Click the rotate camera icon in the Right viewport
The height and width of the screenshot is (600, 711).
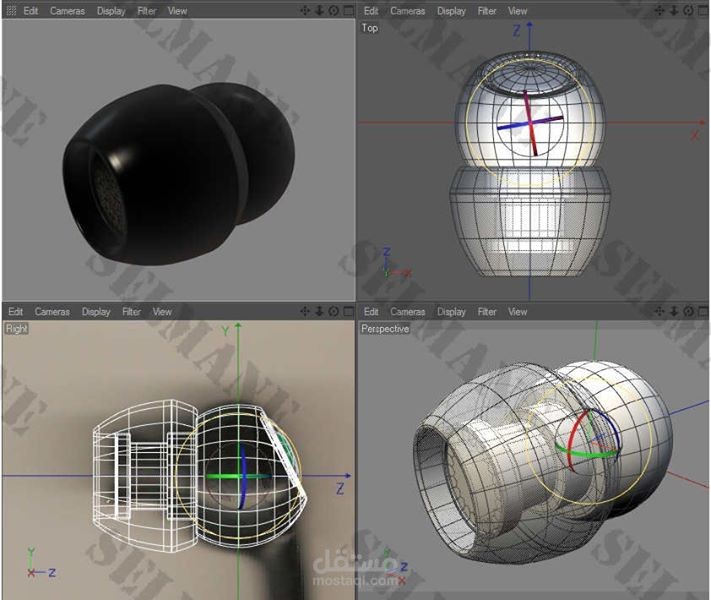pos(334,311)
